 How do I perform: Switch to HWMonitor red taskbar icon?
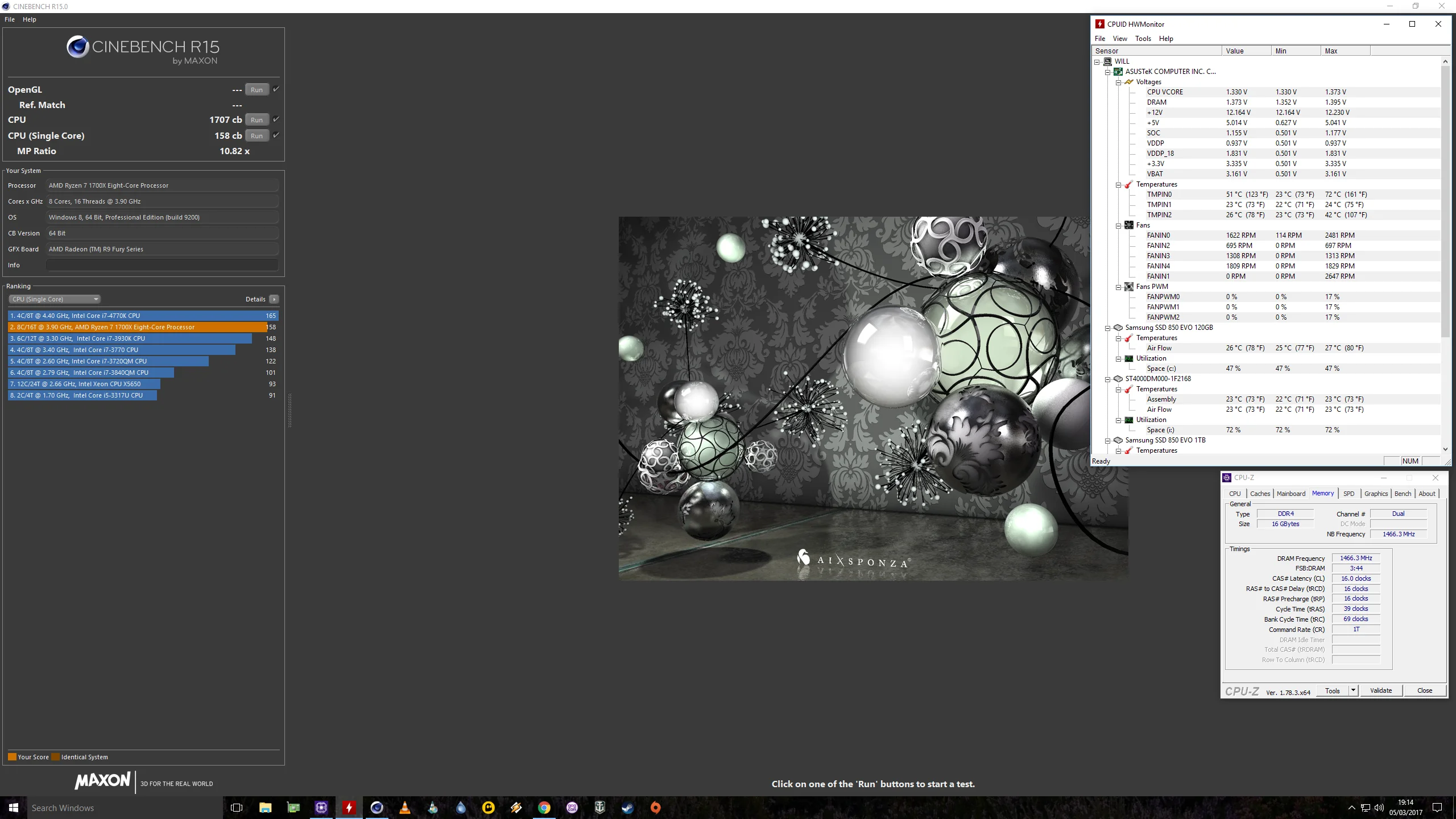pos(349,808)
